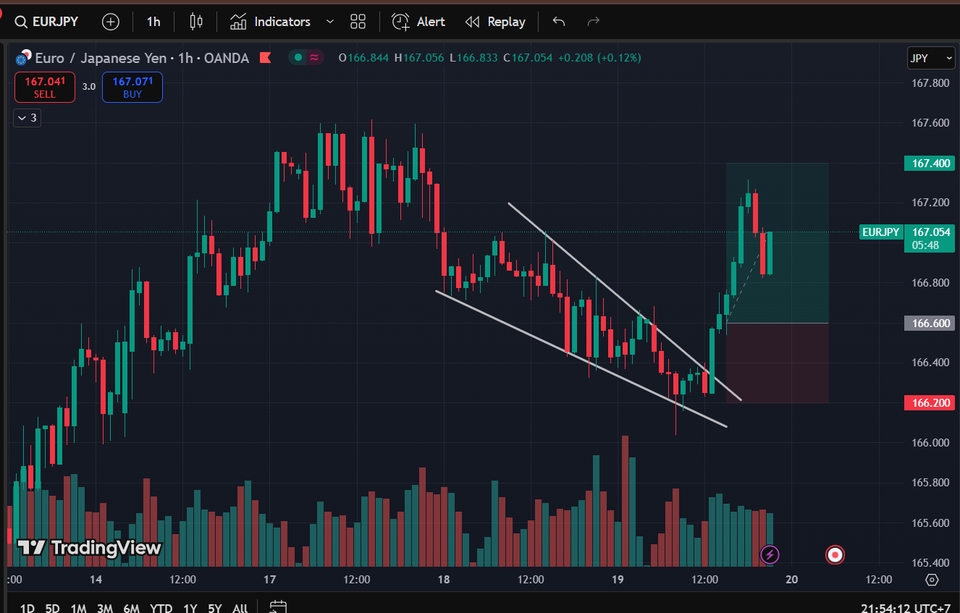This screenshot has height=613, width=960.
Task: Open chart settings gear near price scale
Action: [931, 579]
